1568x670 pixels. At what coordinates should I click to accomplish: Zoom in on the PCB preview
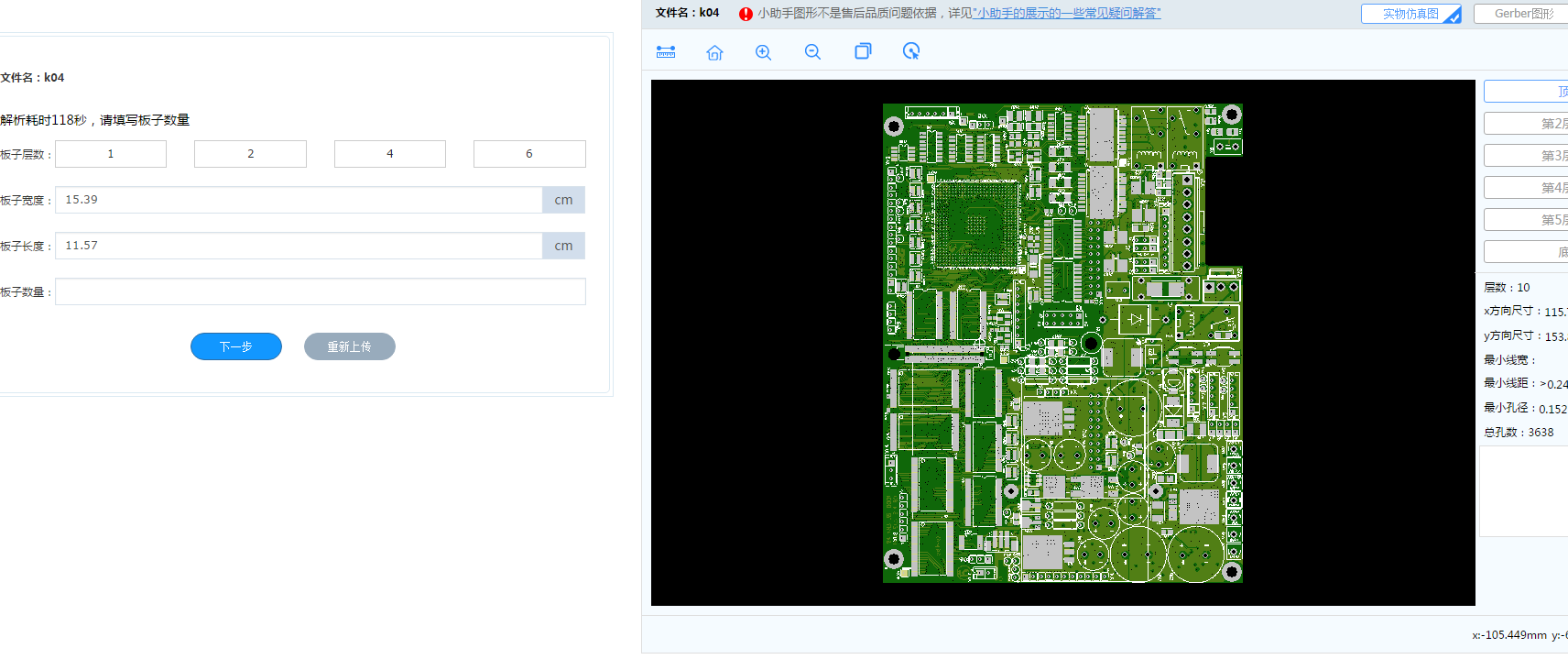763,52
